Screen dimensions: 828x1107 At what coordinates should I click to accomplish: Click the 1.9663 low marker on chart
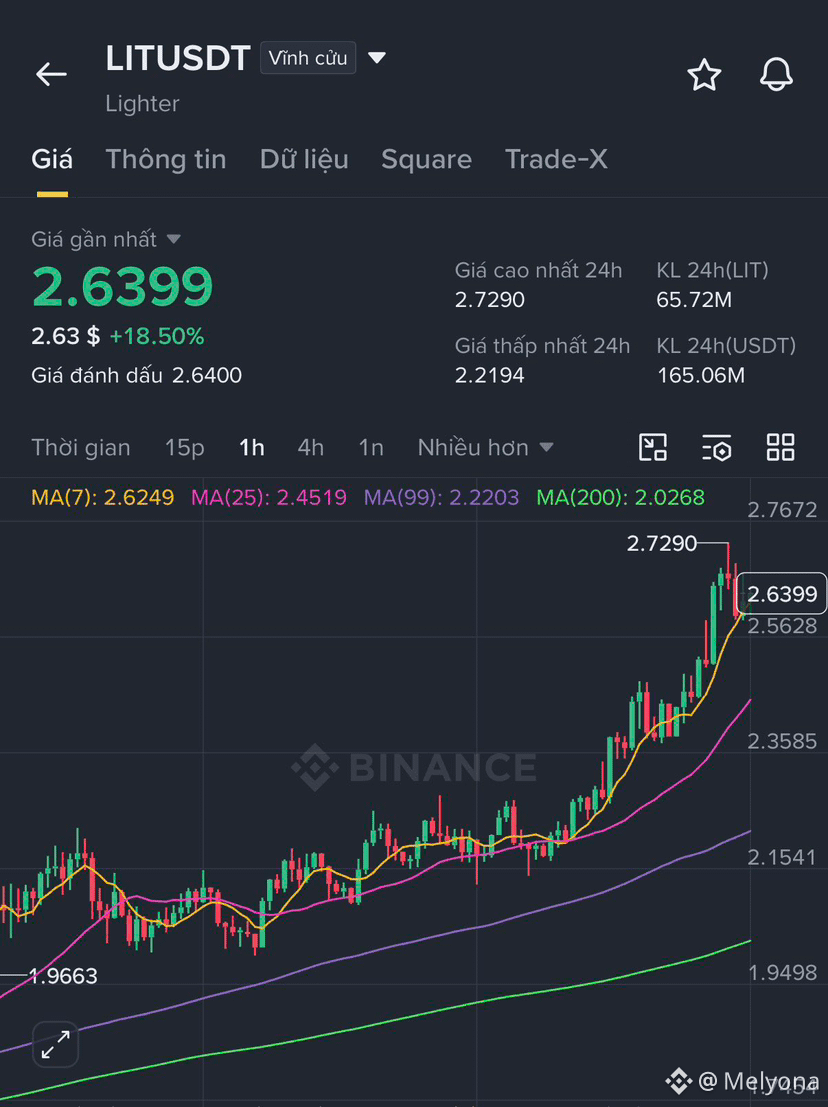click(63, 976)
